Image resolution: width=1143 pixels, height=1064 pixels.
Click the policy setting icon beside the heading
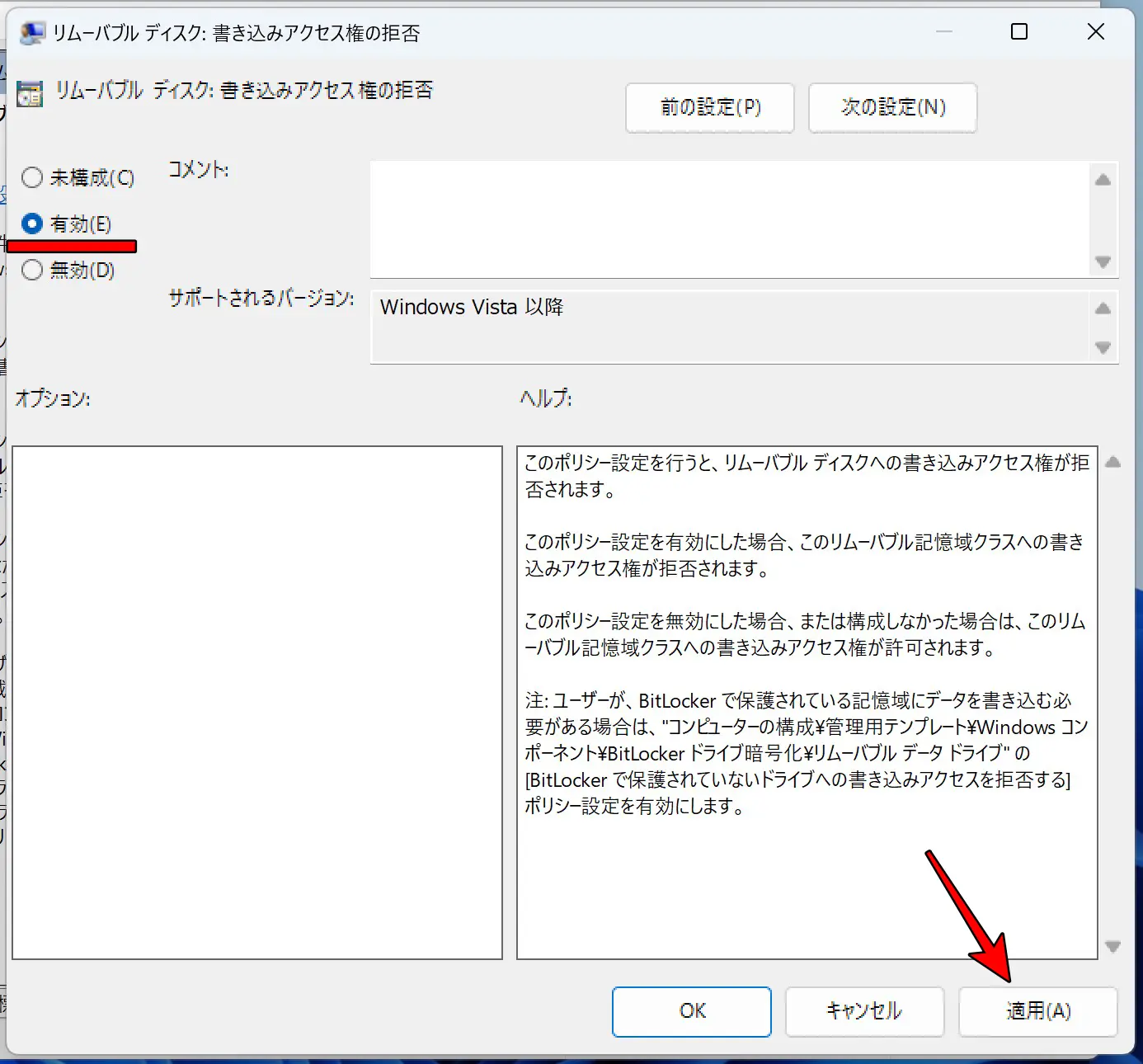coord(30,93)
